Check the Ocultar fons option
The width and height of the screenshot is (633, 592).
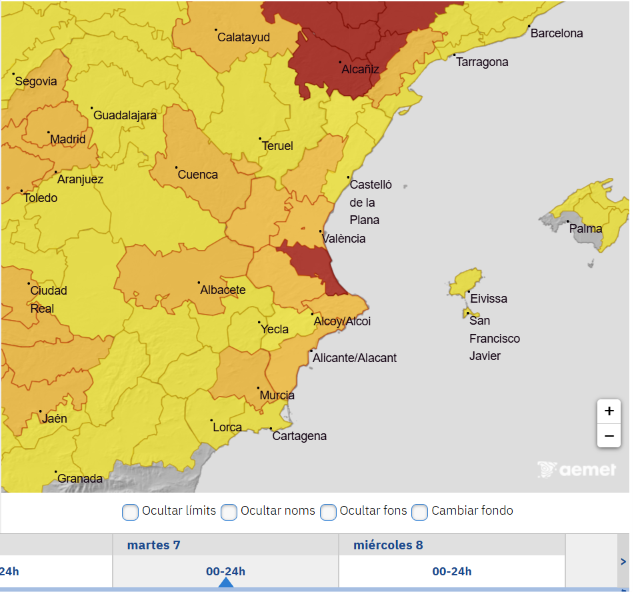point(328,512)
